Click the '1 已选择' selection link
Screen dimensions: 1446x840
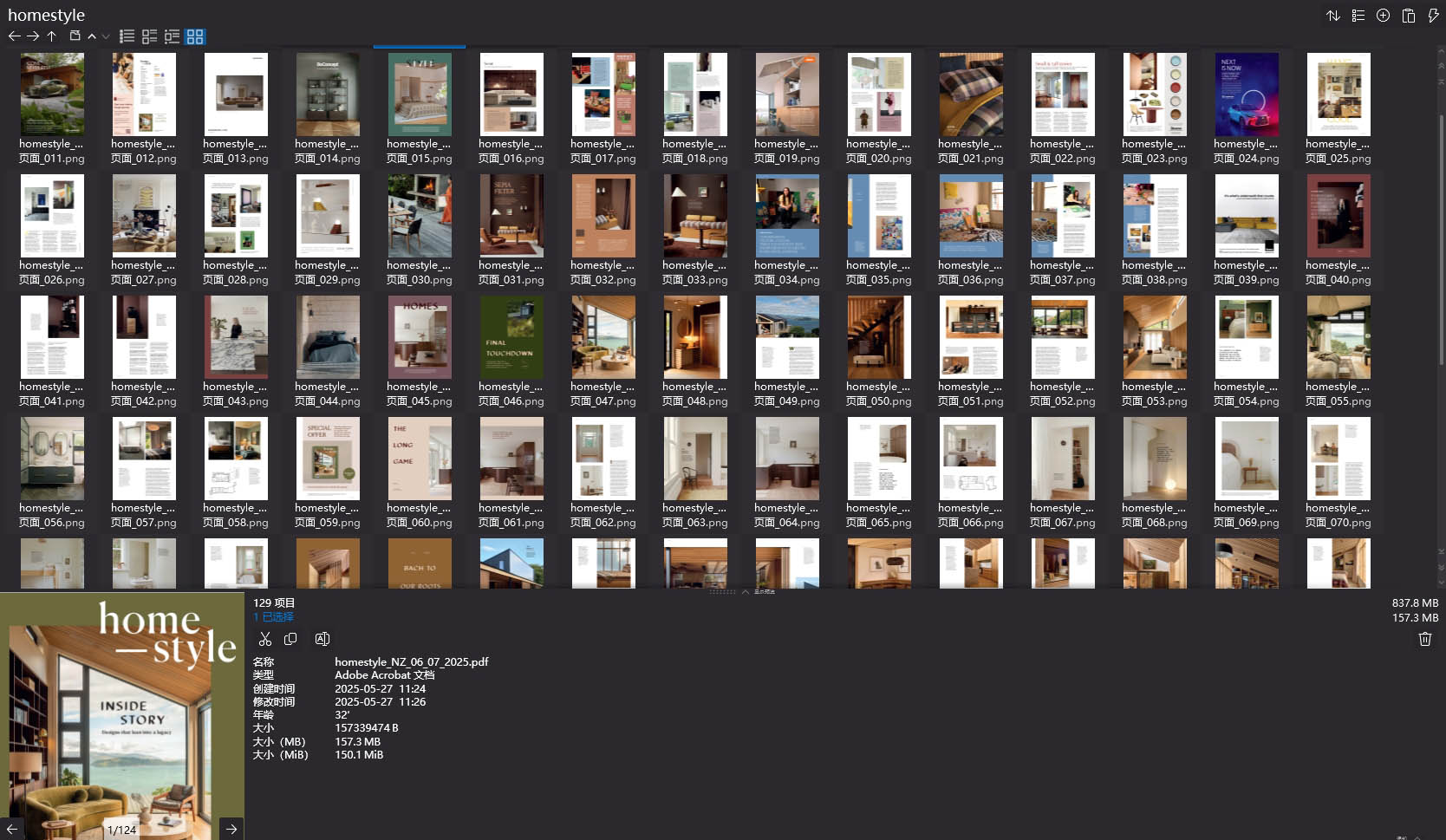[273, 616]
